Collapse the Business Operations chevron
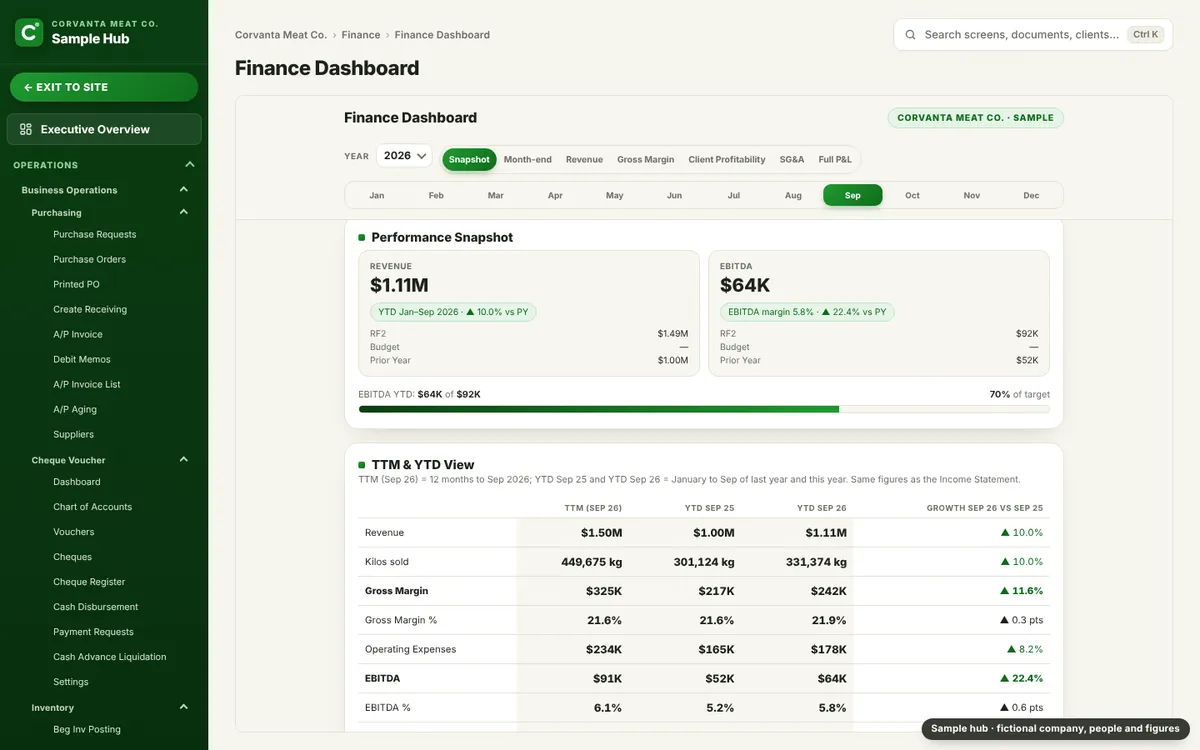Image resolution: width=1200 pixels, height=750 pixels. (x=184, y=190)
